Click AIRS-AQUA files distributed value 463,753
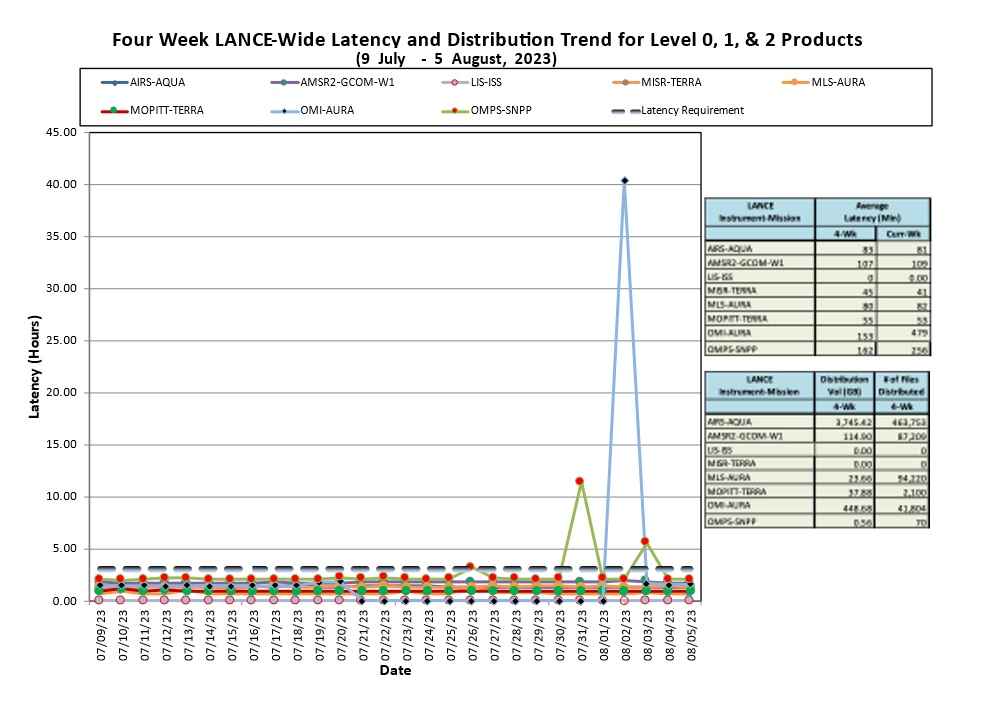The width and height of the screenshot is (985, 717). pyautogui.click(x=908, y=422)
